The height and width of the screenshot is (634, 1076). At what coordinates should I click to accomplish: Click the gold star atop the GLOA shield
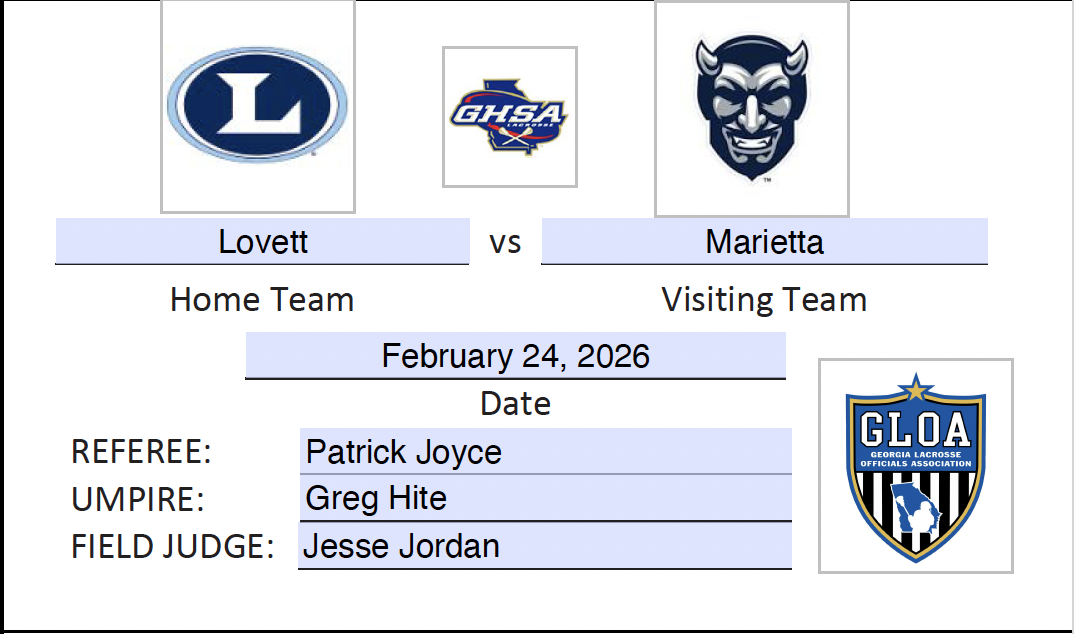coord(915,388)
